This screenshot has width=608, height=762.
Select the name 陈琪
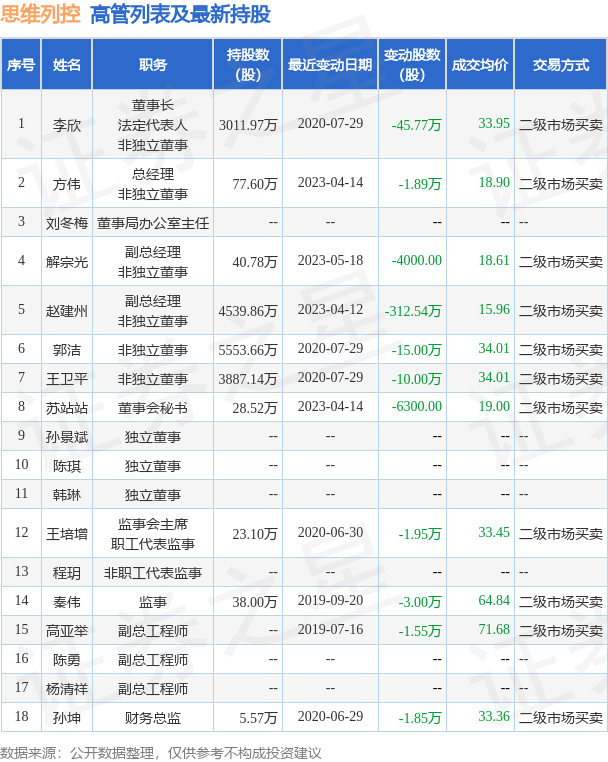tap(67, 466)
